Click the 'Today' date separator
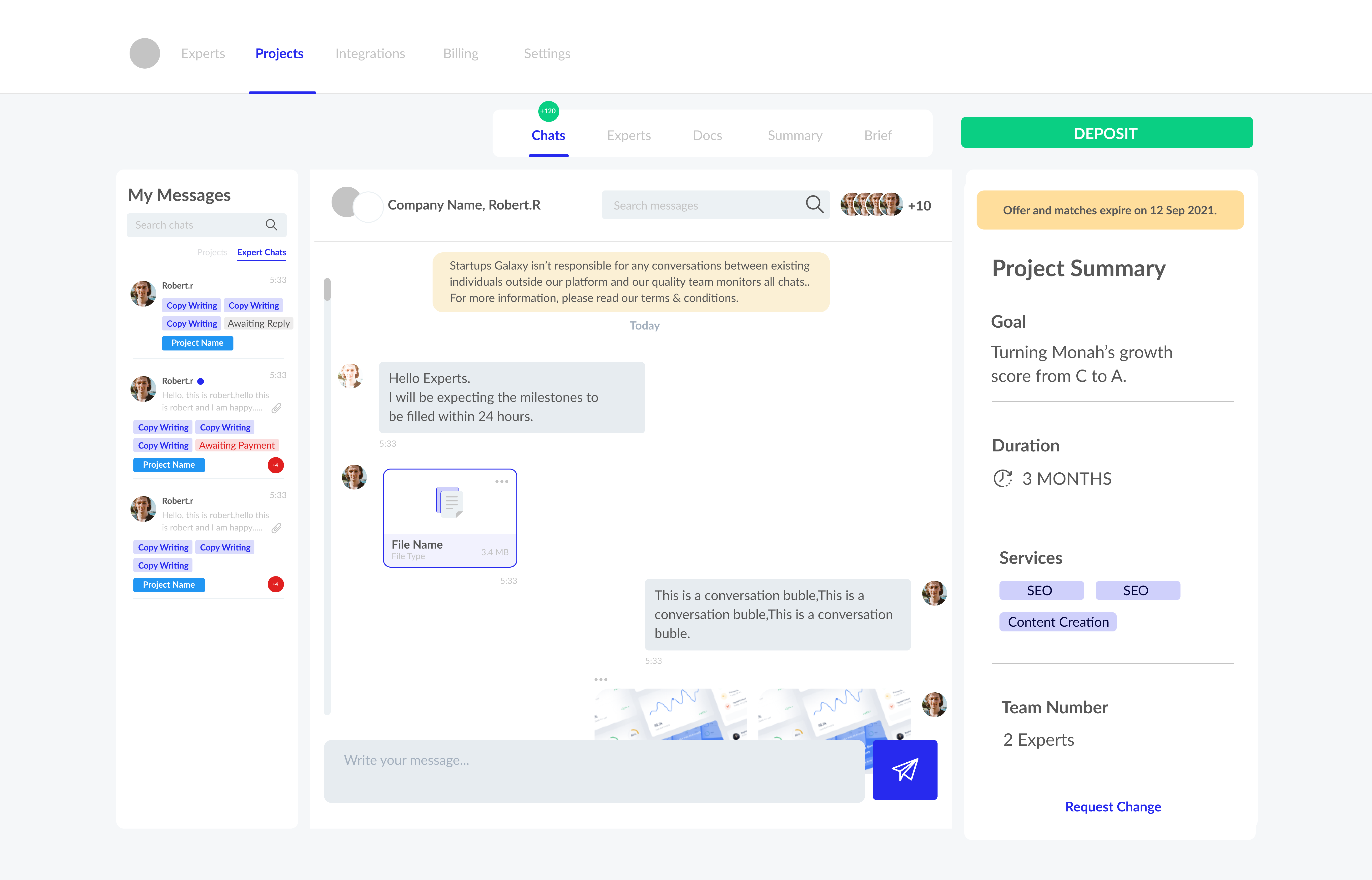The width and height of the screenshot is (1372, 880). pyautogui.click(x=644, y=325)
